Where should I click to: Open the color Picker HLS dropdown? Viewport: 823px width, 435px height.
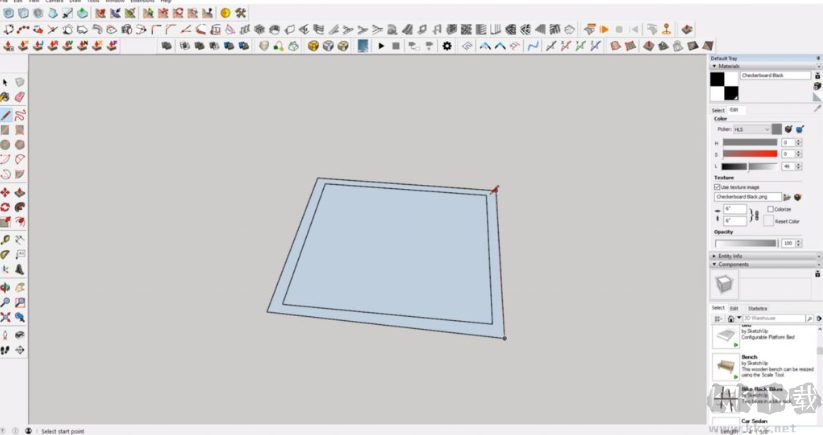(751, 129)
